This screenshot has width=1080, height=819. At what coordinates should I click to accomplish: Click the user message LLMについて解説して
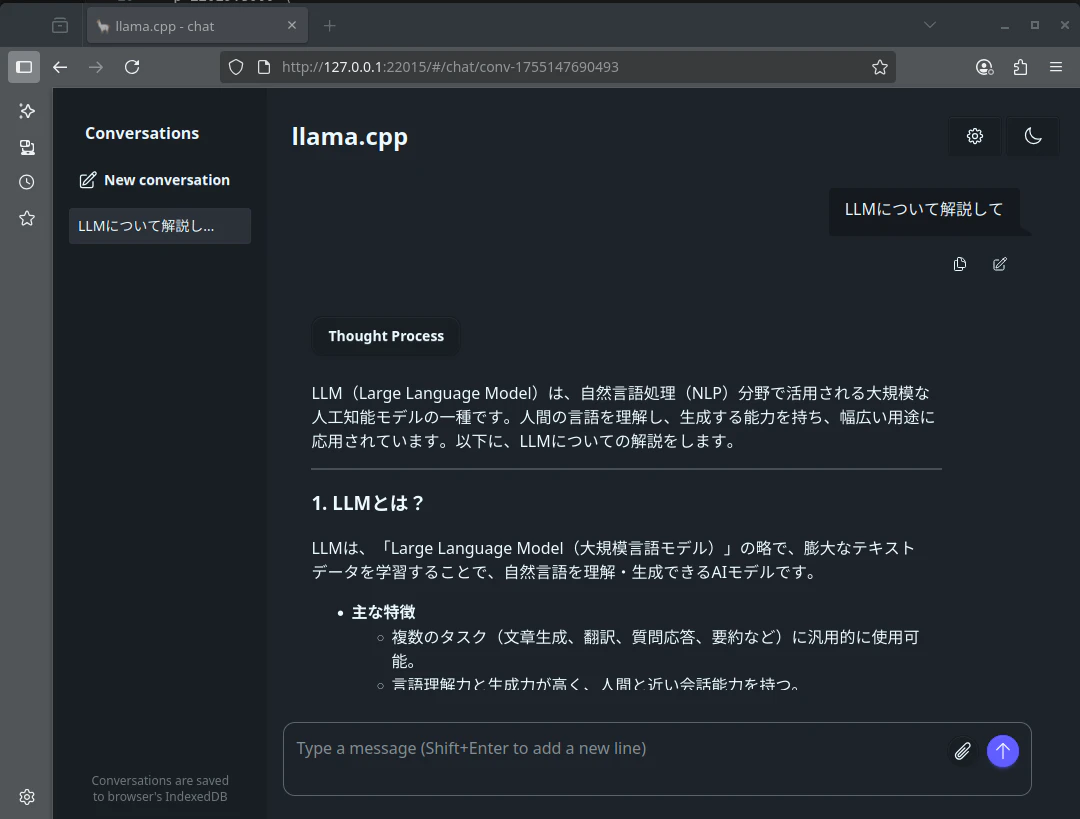[x=924, y=209]
